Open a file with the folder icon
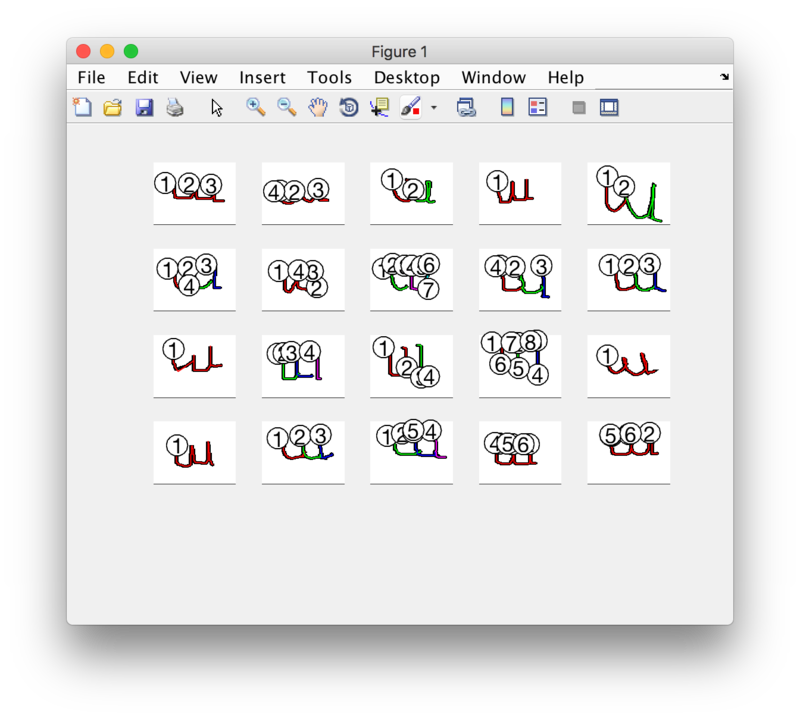Image resolution: width=800 pixels, height=720 pixels. [x=113, y=108]
